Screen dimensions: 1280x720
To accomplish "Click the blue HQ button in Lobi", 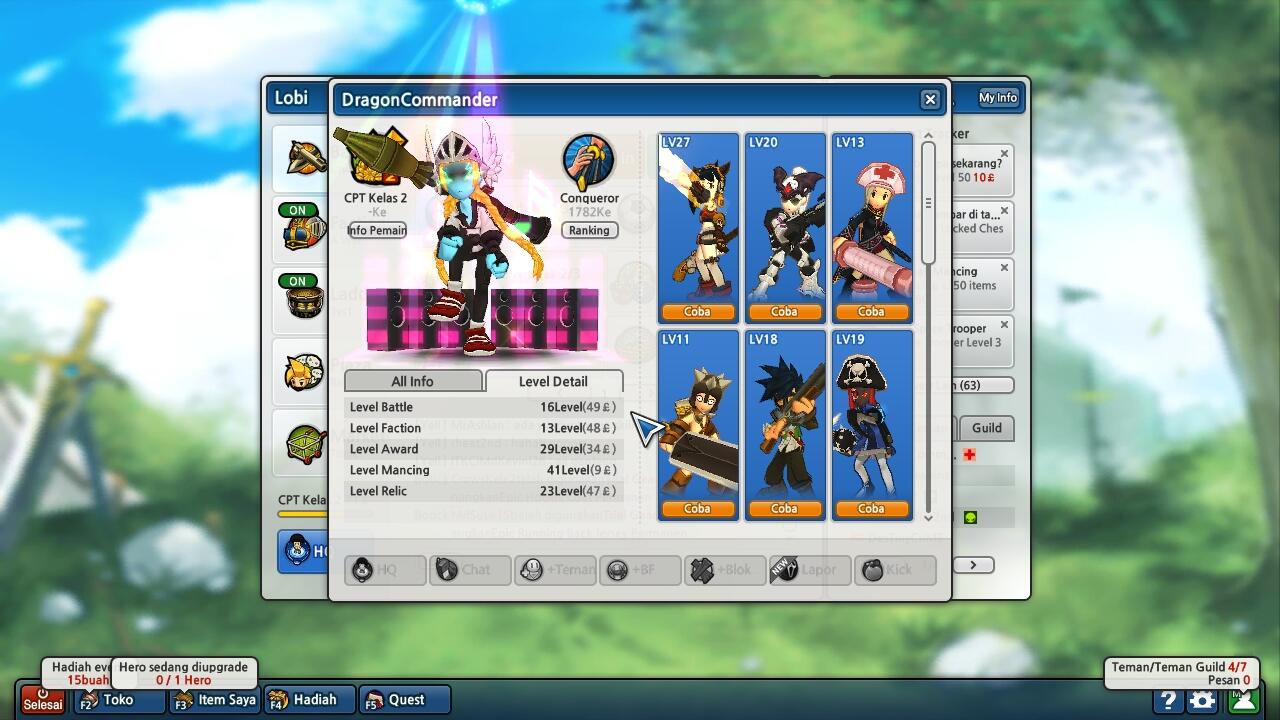I will (x=304, y=551).
